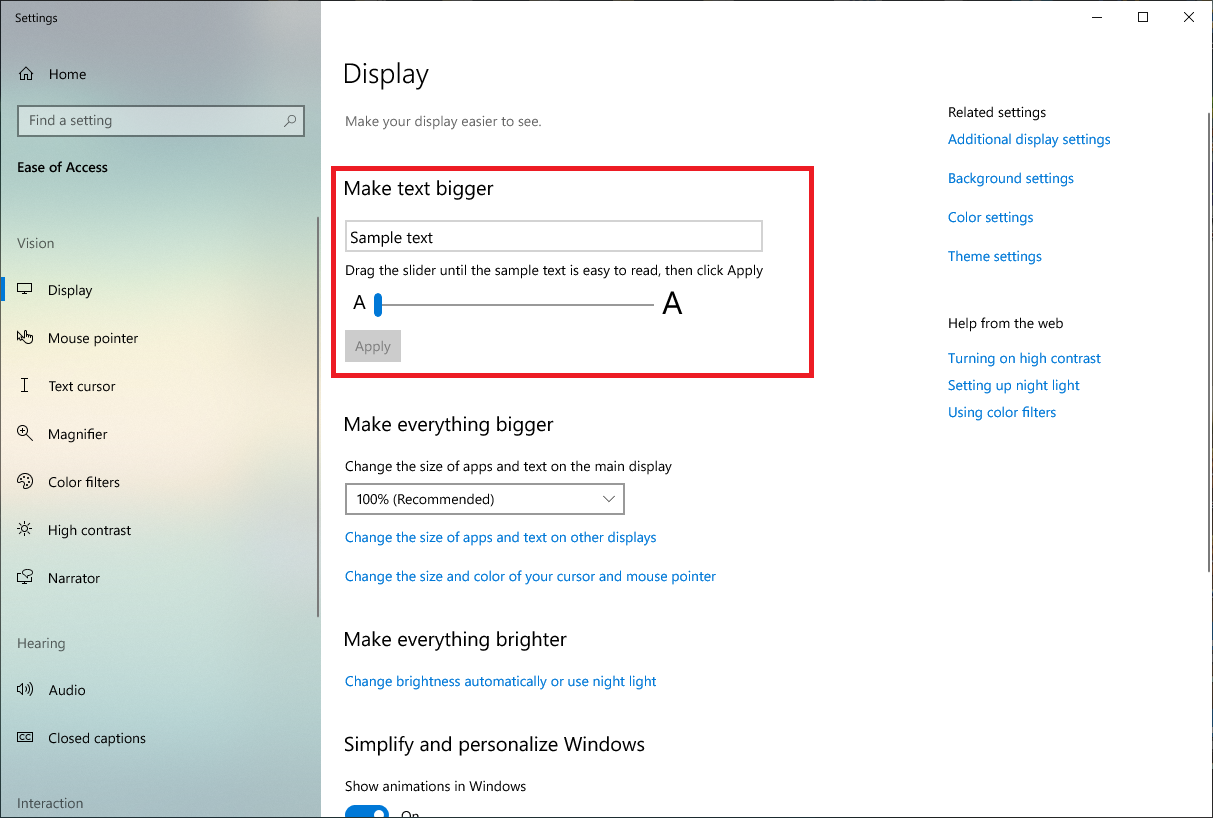The width and height of the screenshot is (1213, 818).
Task: Open Change brightness automatically or use night light
Action: pyautogui.click(x=501, y=681)
